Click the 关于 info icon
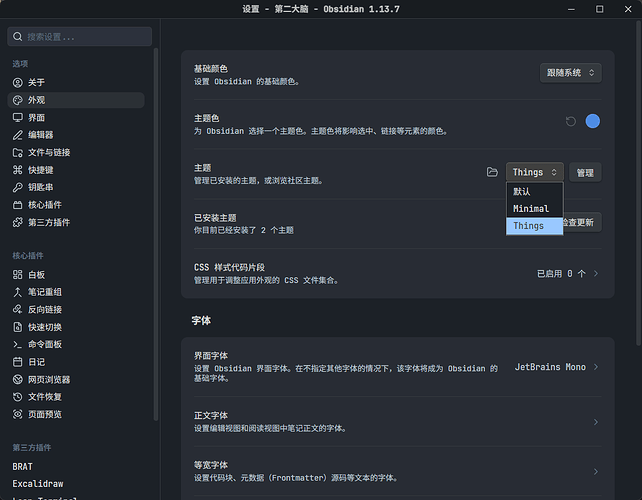Viewport: 642px width, 500px height. 18,83
